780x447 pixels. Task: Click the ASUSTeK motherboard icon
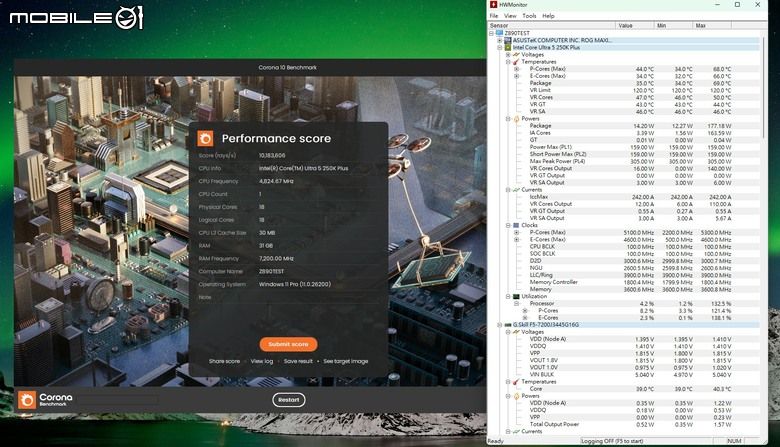tap(508, 40)
